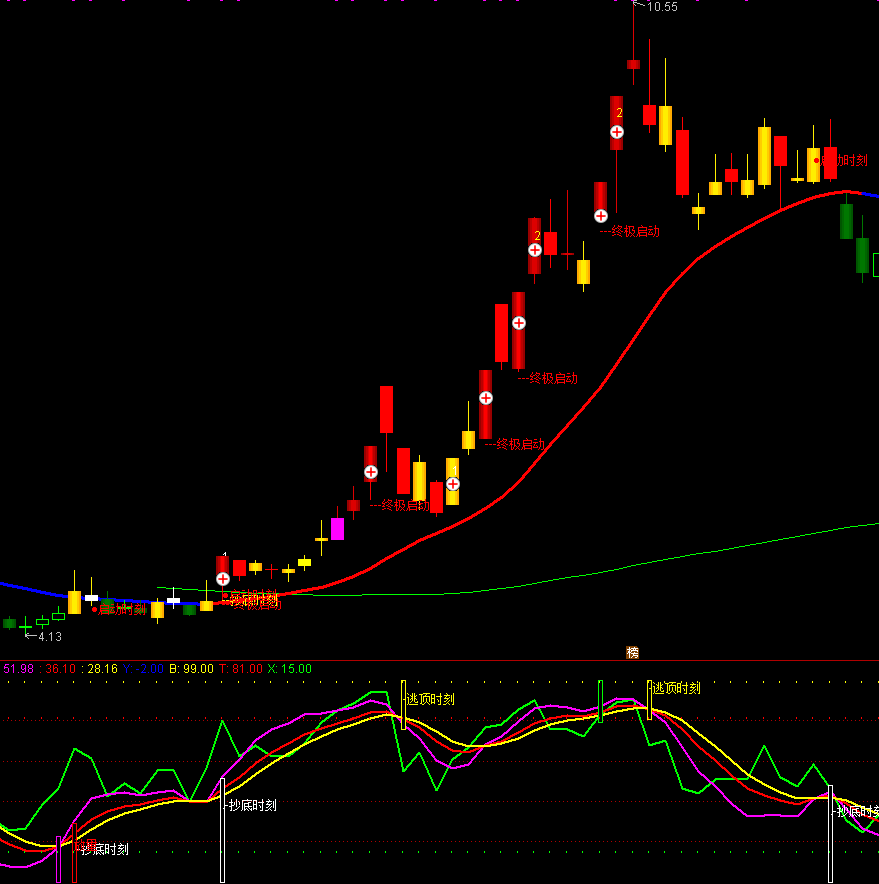Click the hexagonal plus marker on yellow candle
This screenshot has height=884, width=879.
(453, 484)
